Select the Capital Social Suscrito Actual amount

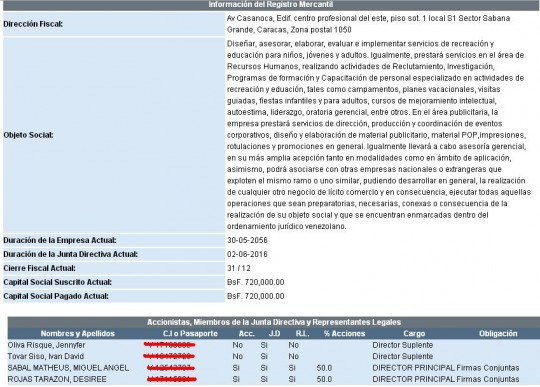[256, 282]
